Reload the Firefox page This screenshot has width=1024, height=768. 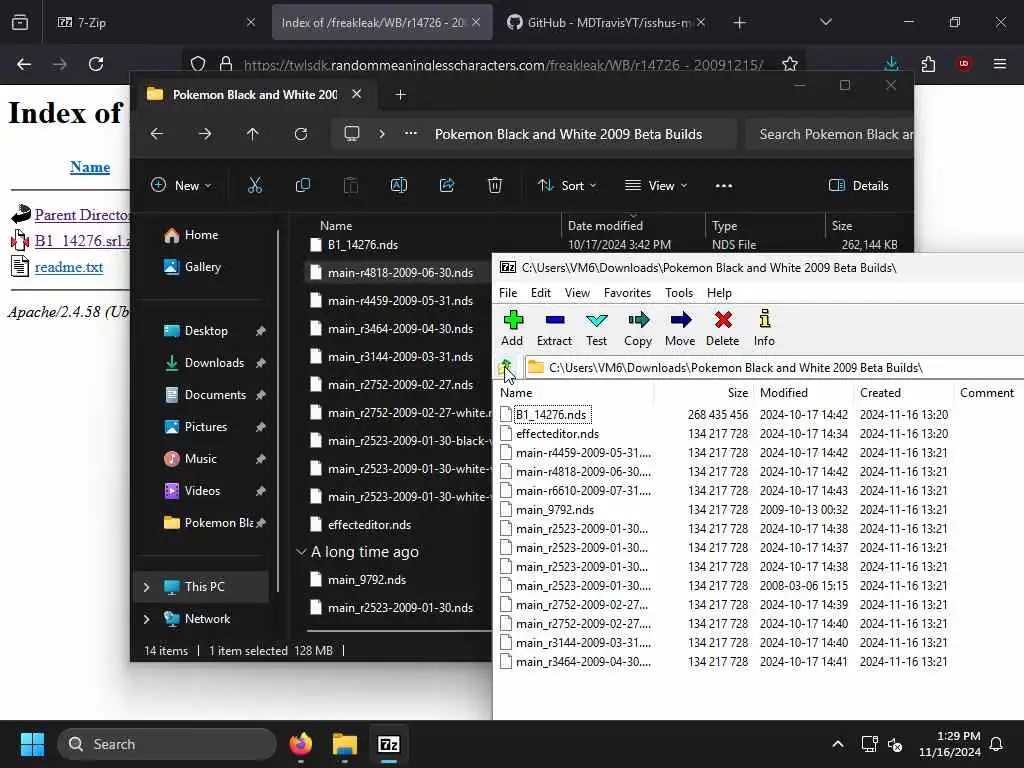point(96,64)
